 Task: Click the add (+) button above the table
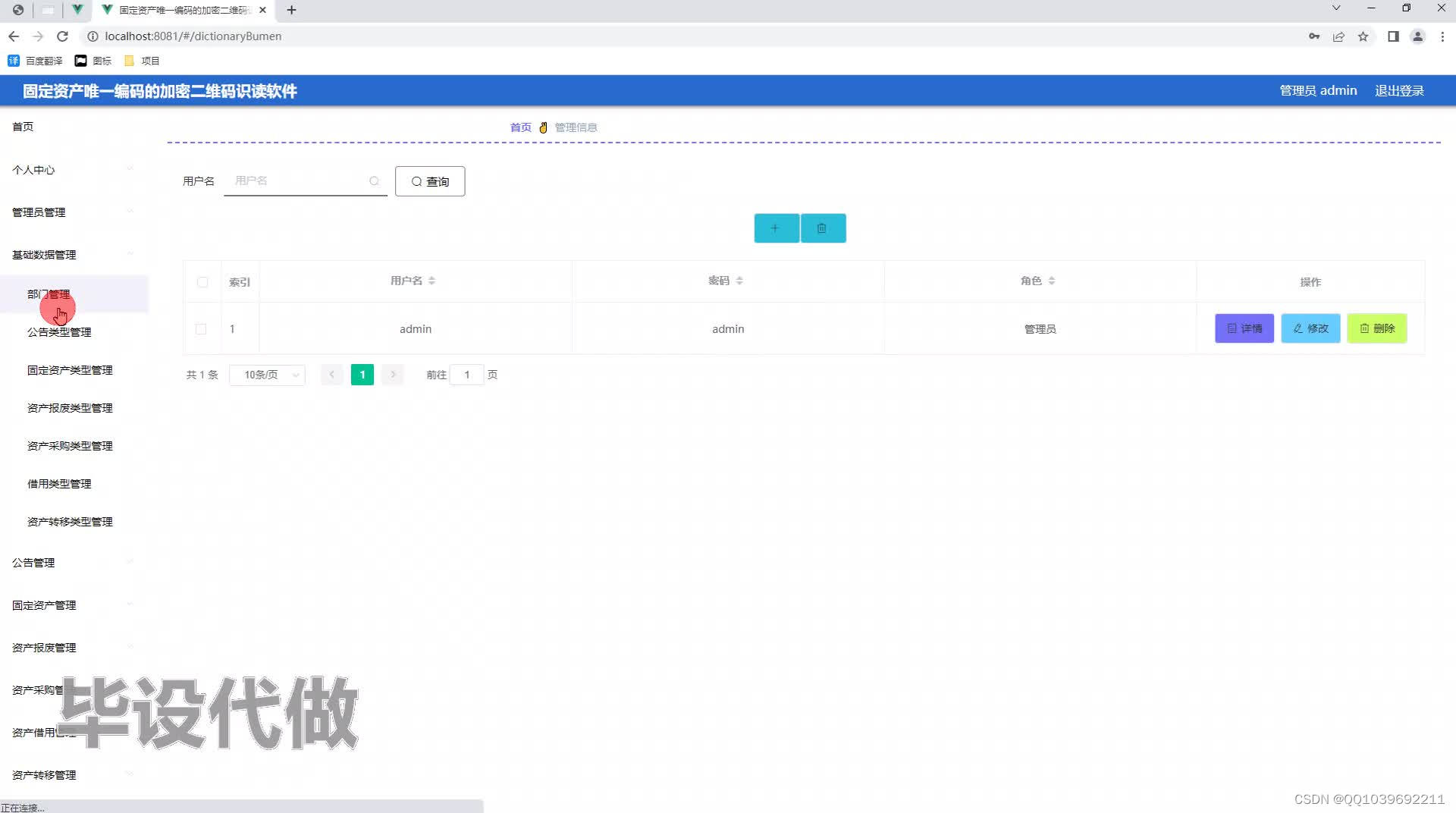click(775, 228)
